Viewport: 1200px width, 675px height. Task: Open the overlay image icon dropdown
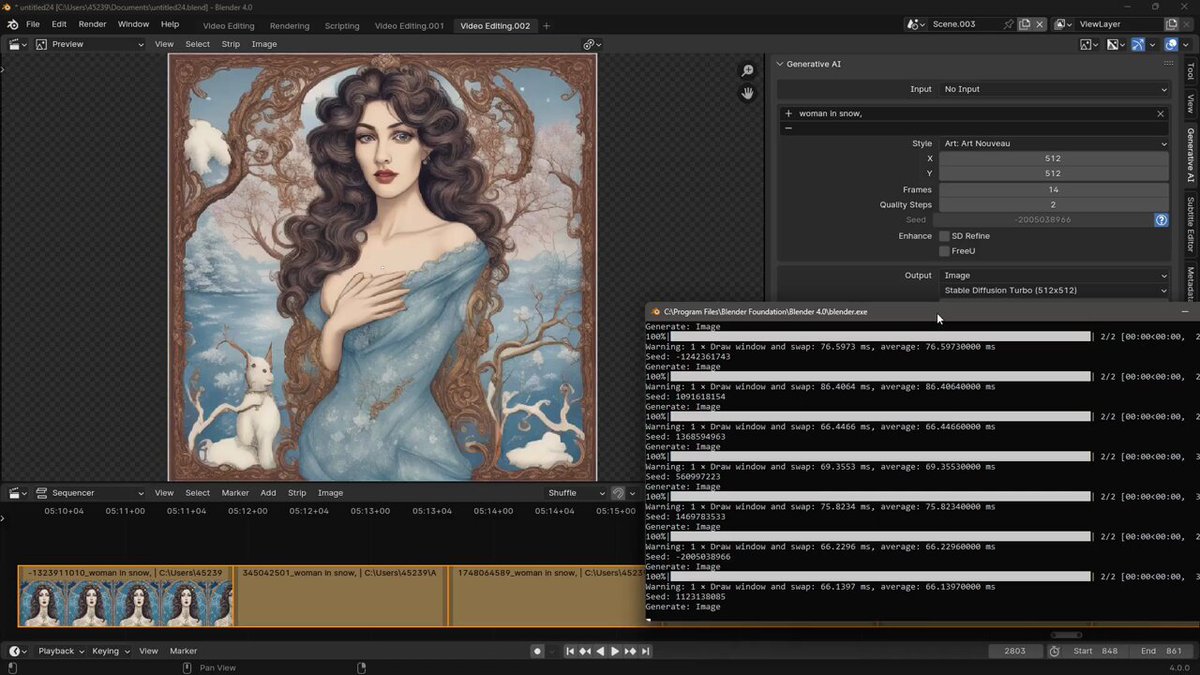point(1115,44)
